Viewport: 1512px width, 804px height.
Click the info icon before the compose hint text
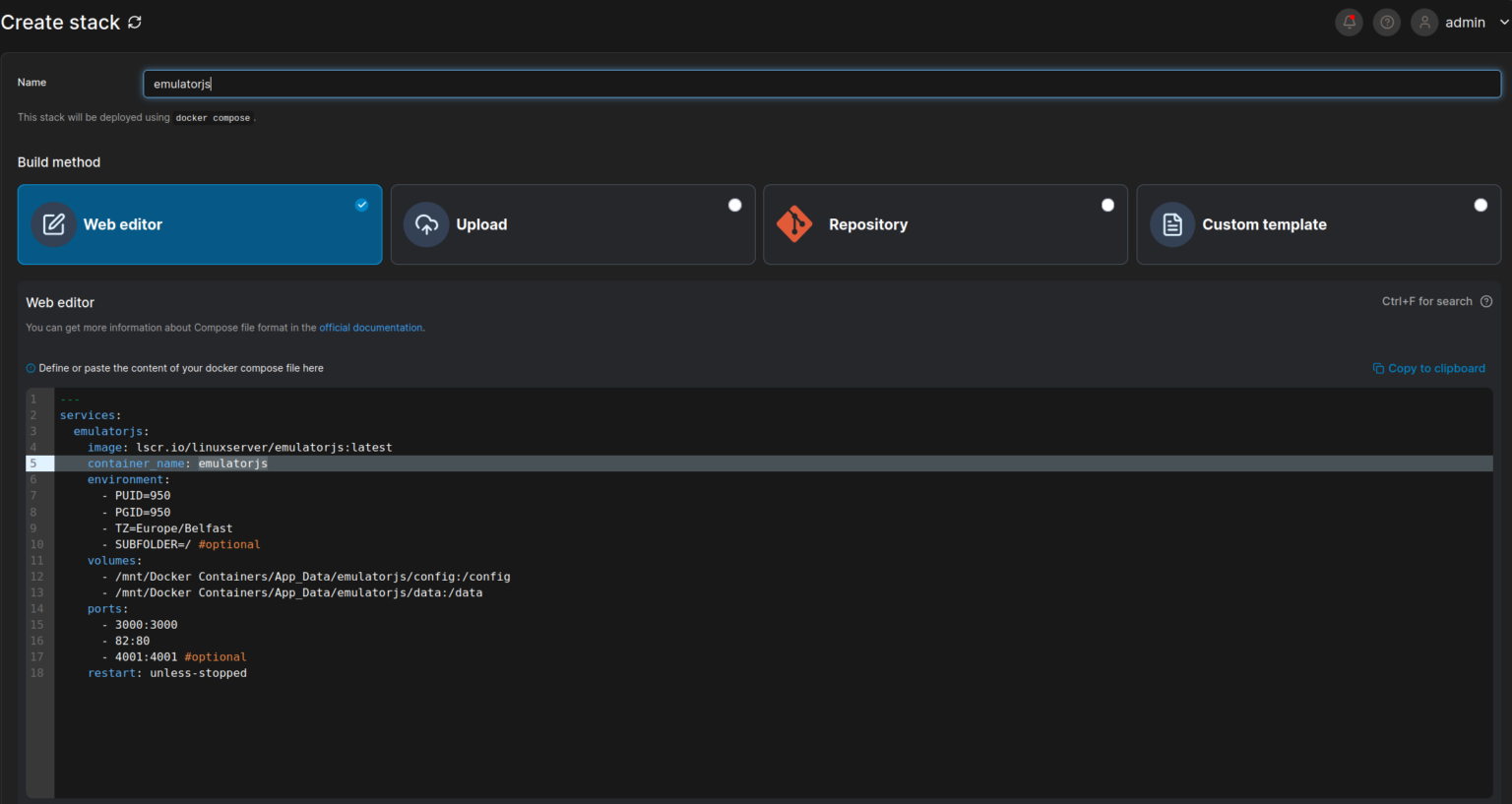click(x=30, y=367)
